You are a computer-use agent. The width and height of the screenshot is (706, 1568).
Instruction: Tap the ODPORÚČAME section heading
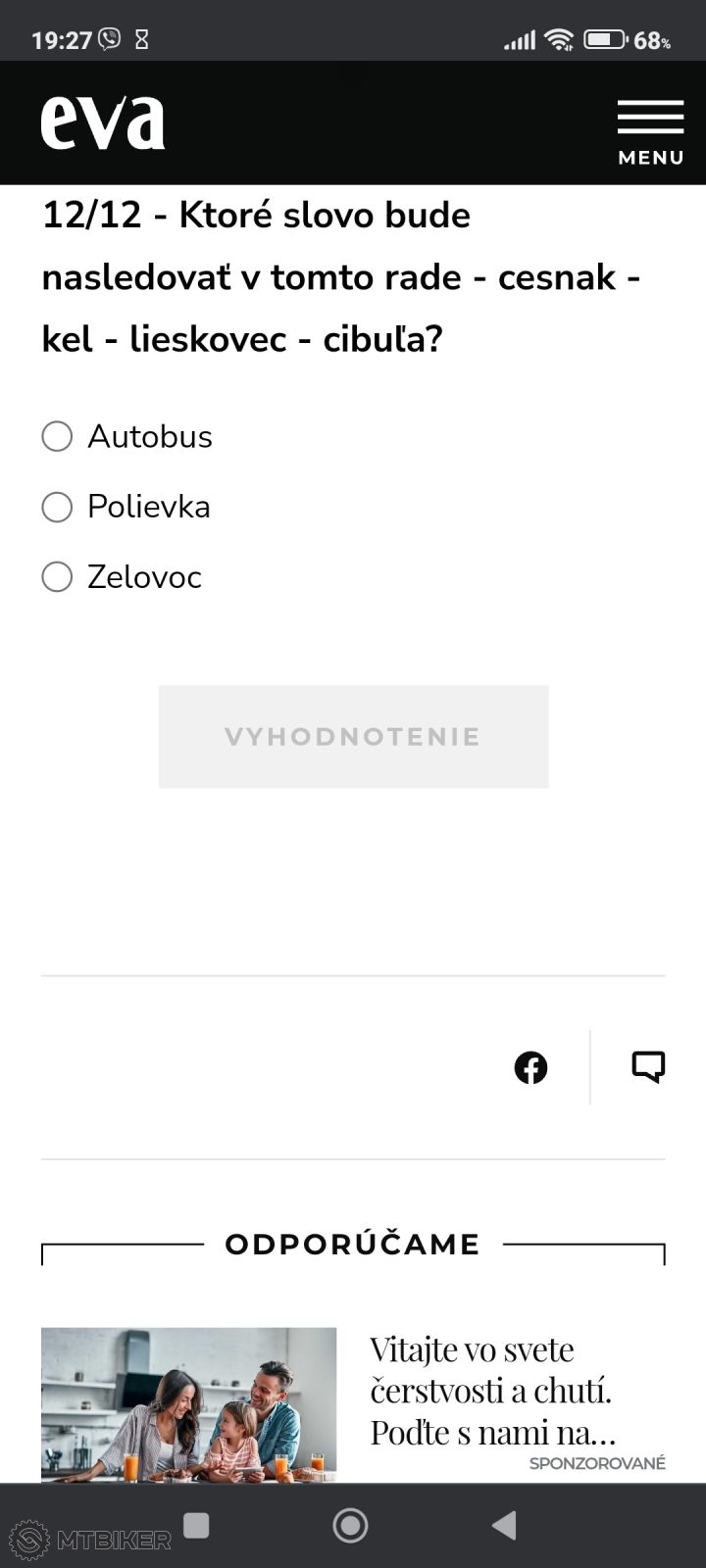[x=352, y=1245]
